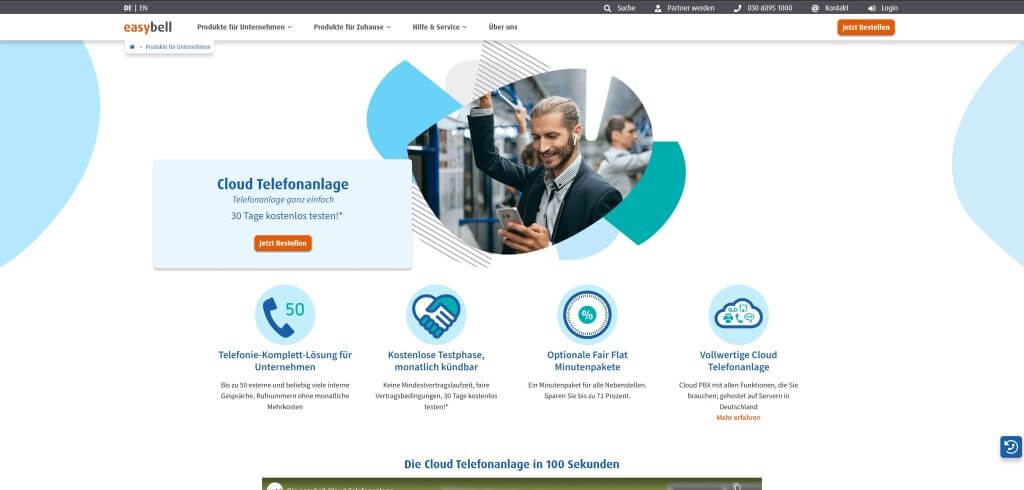Expand Produkte für Zuhause menu
1024x490 pixels.
[352, 27]
